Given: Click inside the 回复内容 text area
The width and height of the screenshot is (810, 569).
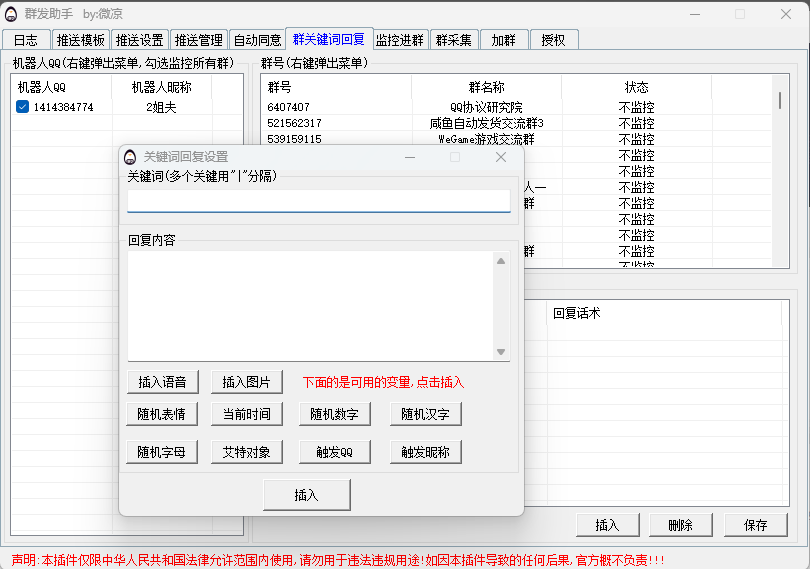Looking at the screenshot, I should tap(310, 305).
